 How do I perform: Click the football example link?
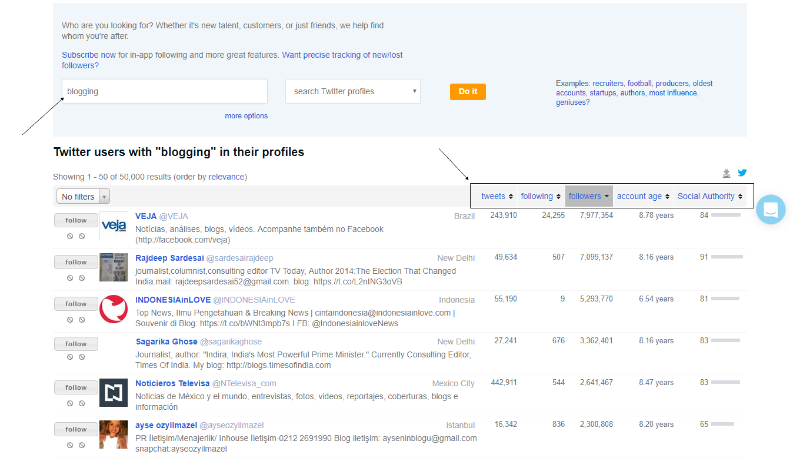[639, 83]
